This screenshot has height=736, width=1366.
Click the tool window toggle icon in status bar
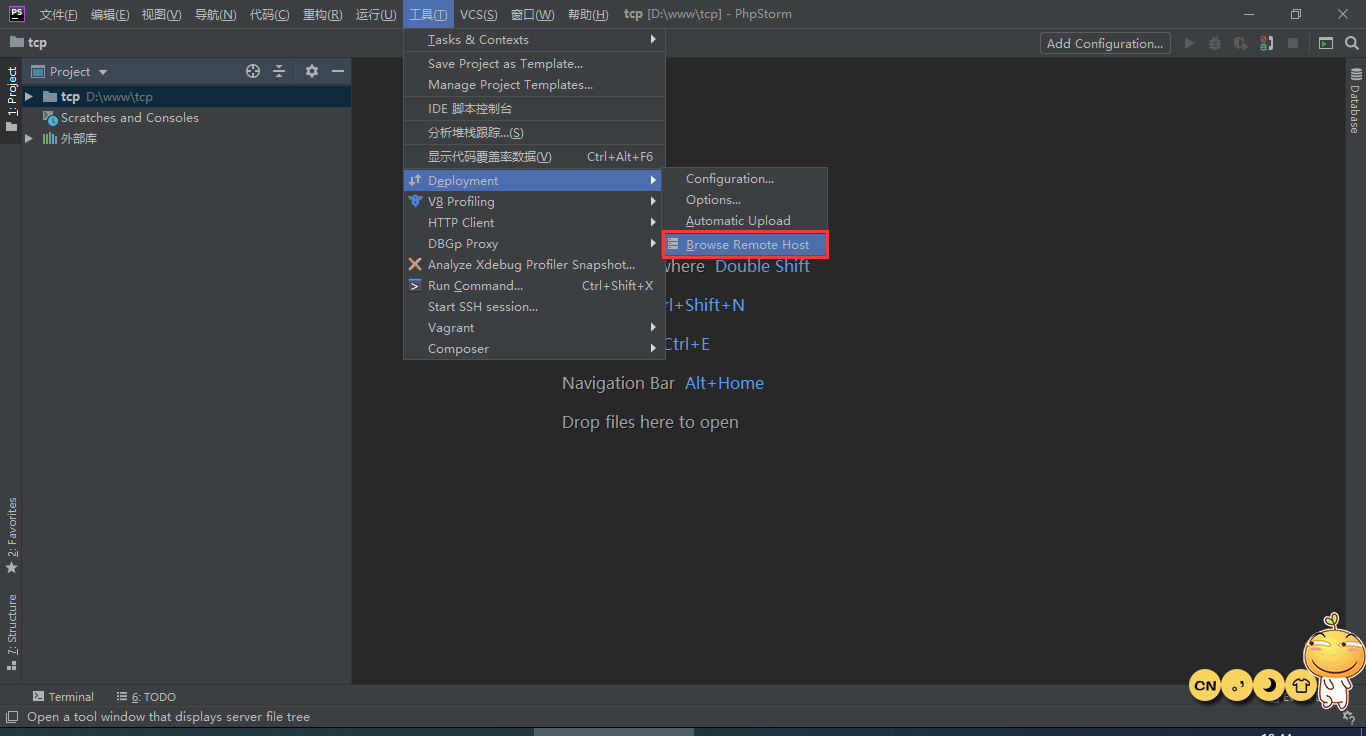click(x=11, y=716)
